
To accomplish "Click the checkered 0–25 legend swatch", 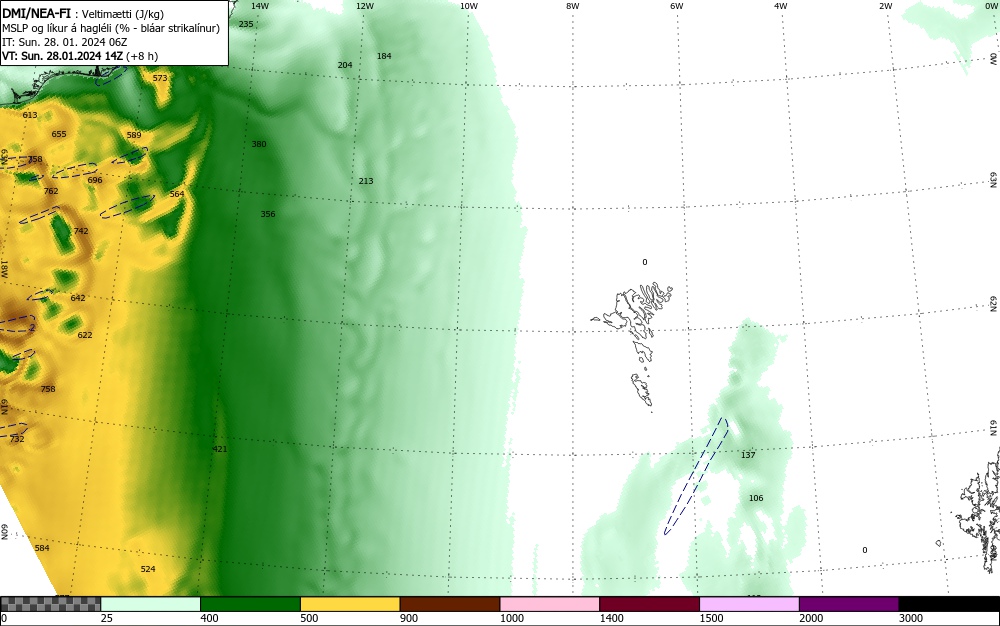I will click(x=50, y=604).
